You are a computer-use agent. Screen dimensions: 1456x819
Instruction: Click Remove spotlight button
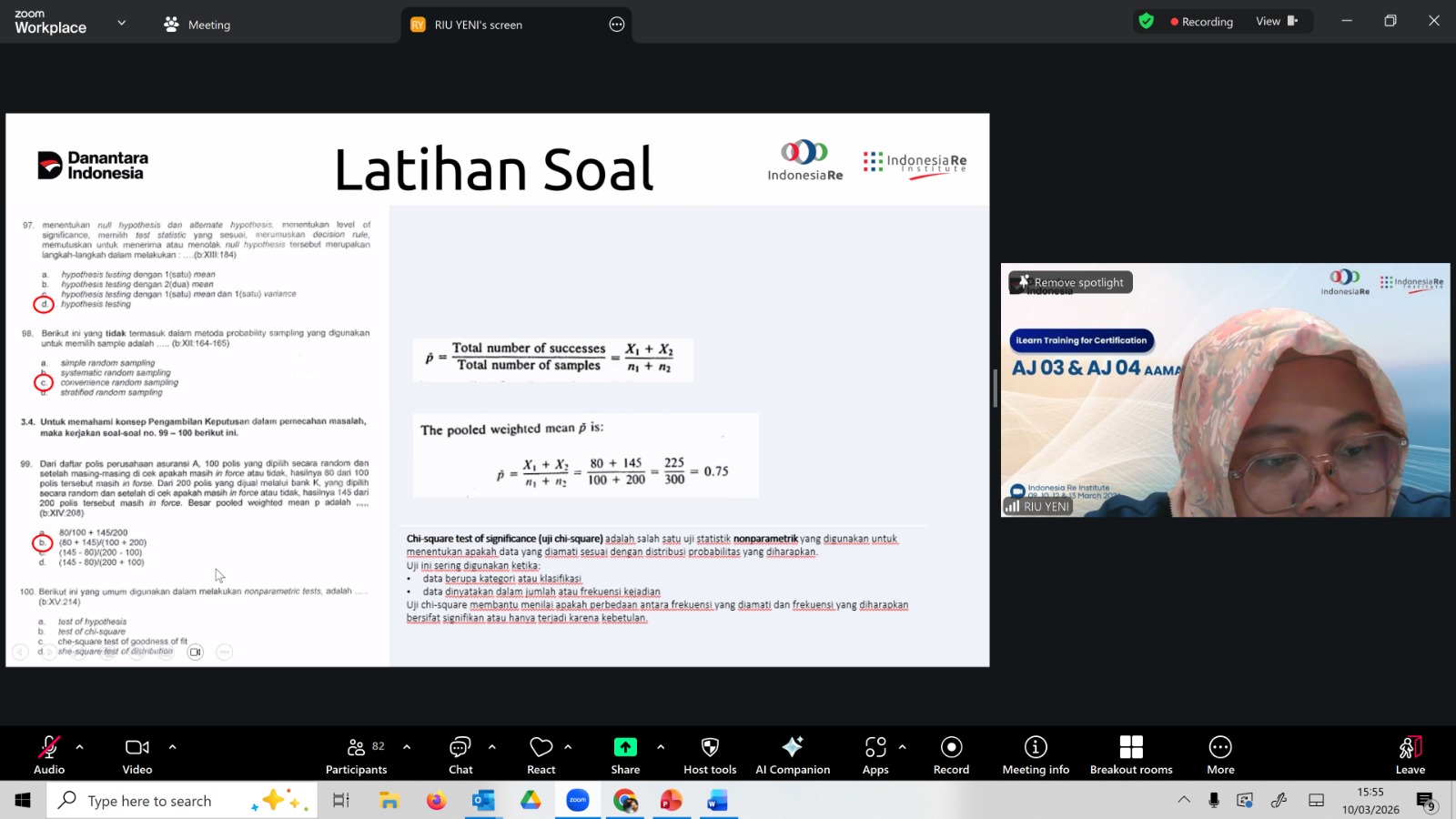pyautogui.click(x=1070, y=282)
